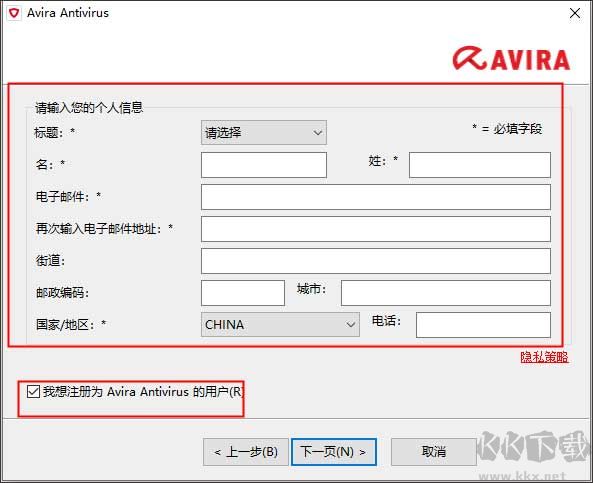
Task: Open the 国家/地区 dropdown showing CHINA
Action: pyautogui.click(x=280, y=325)
